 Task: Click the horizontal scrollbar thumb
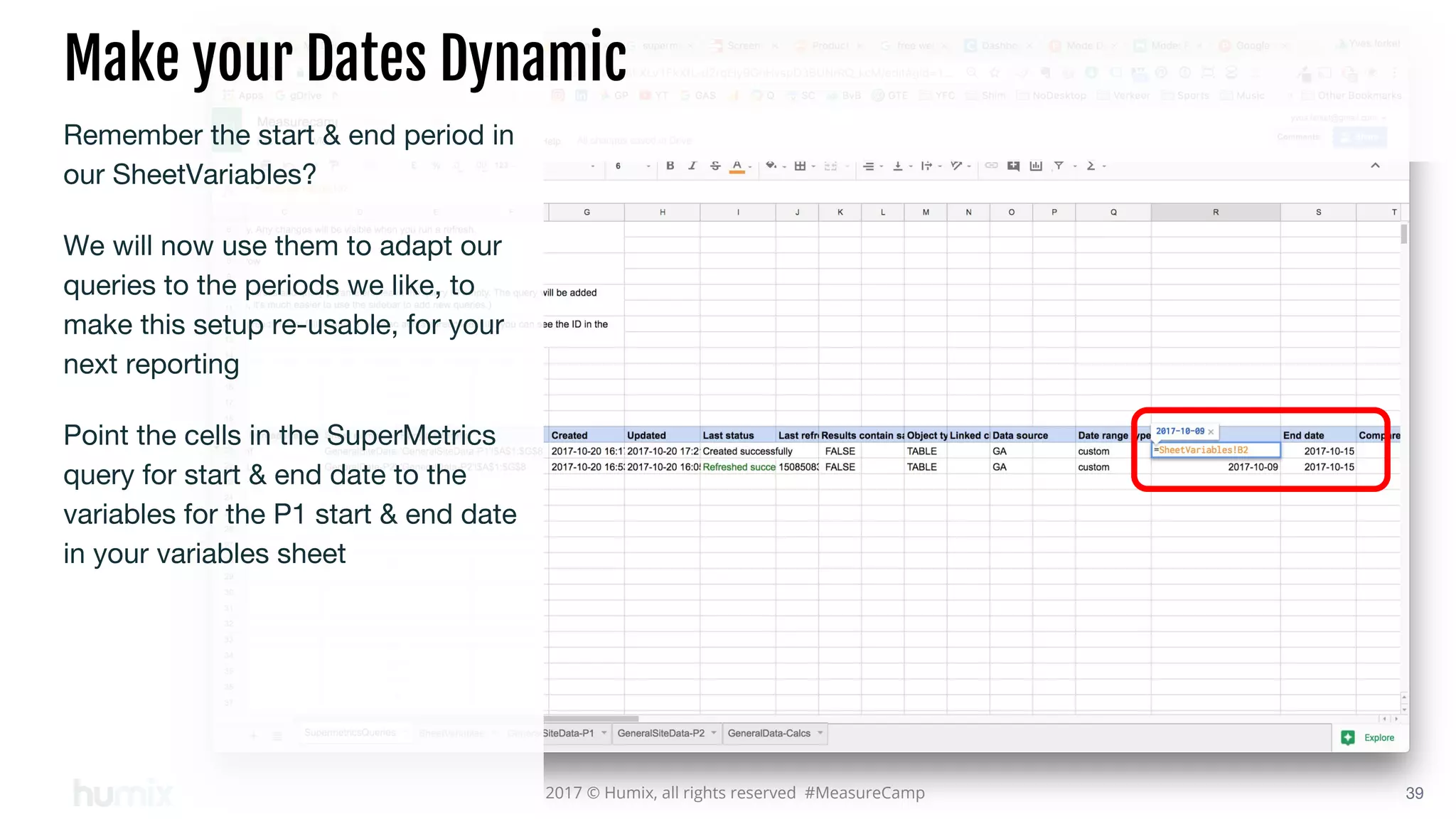coord(591,719)
